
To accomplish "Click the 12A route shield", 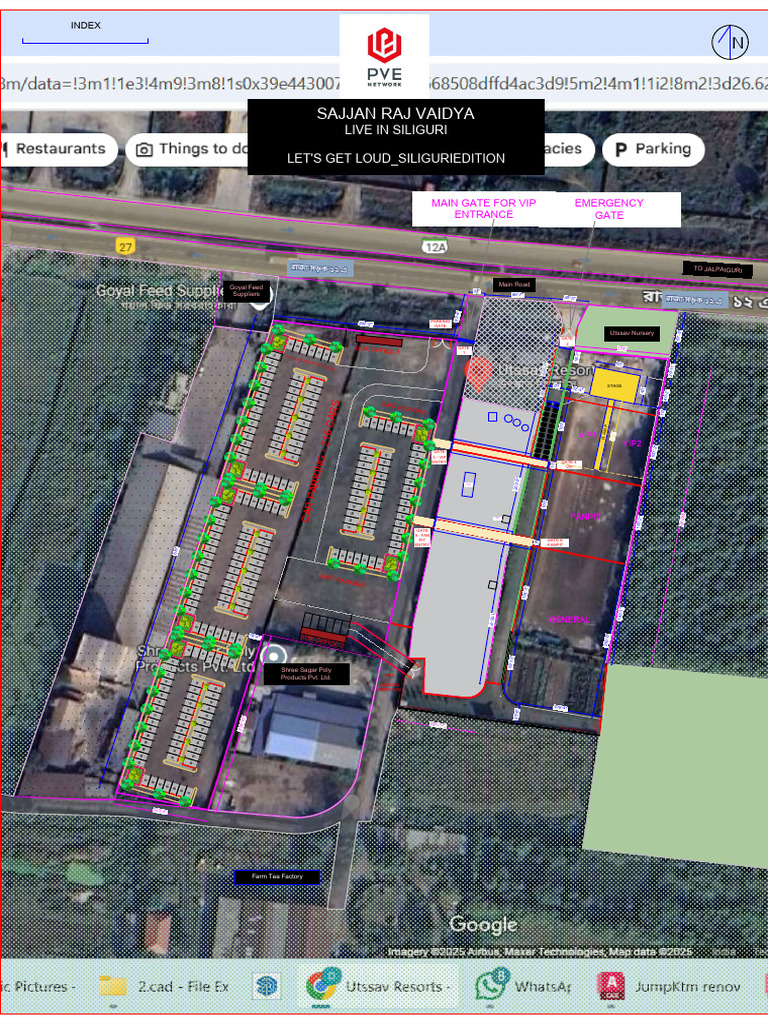I will [435, 247].
